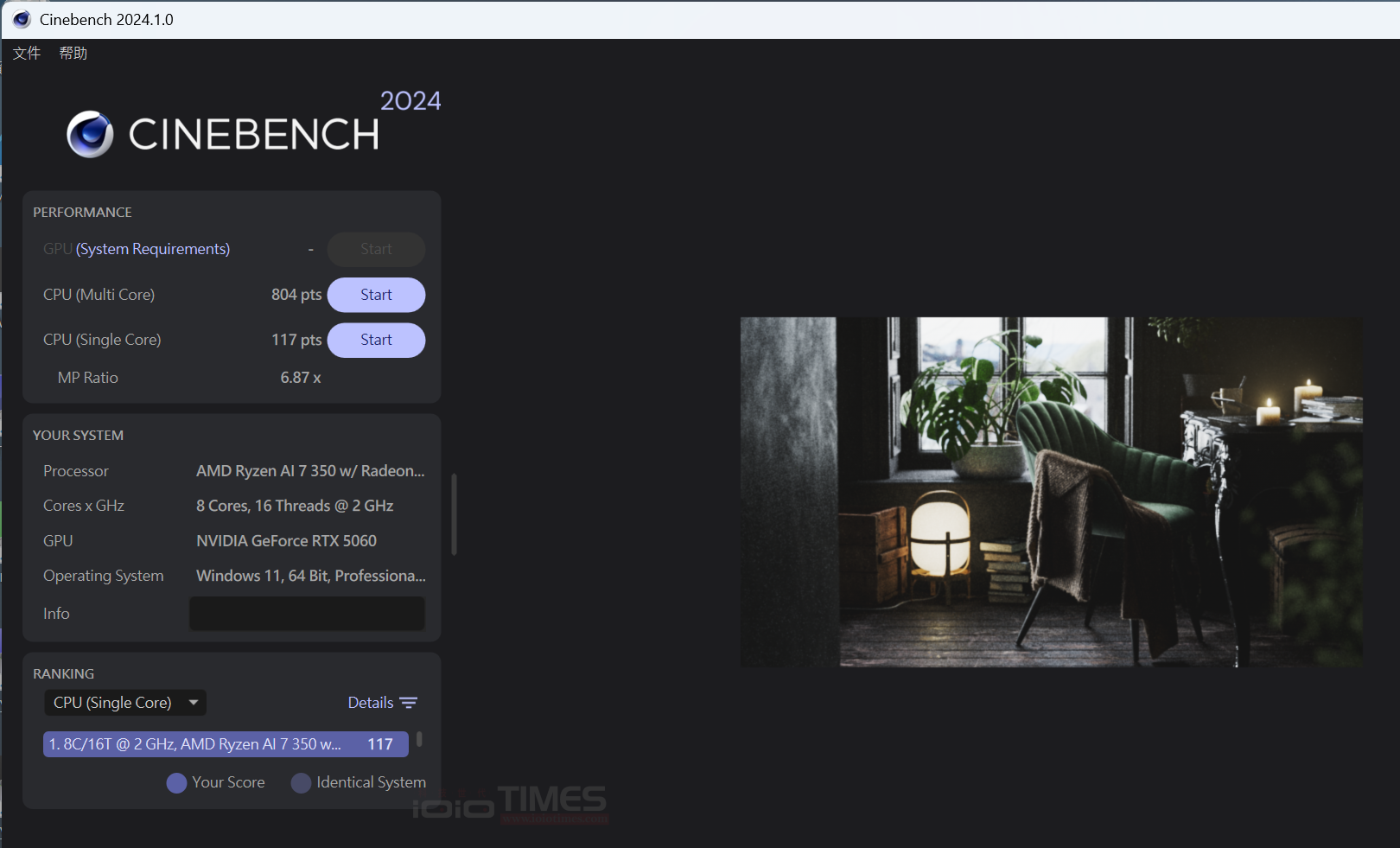Viewport: 1400px width, 848px height.
Task: Open the 帮助 menu
Action: (x=73, y=54)
